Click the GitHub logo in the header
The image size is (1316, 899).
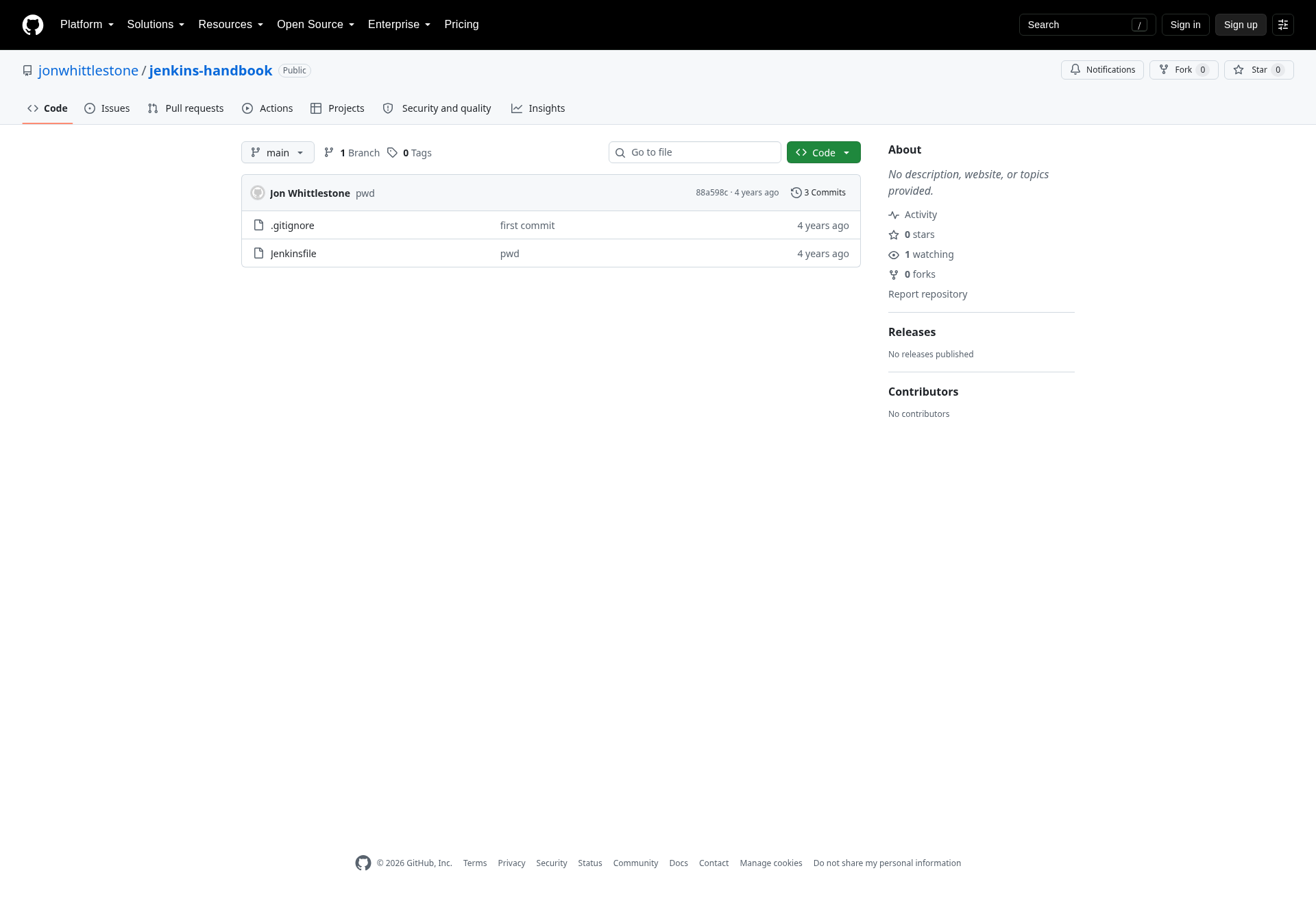click(33, 25)
